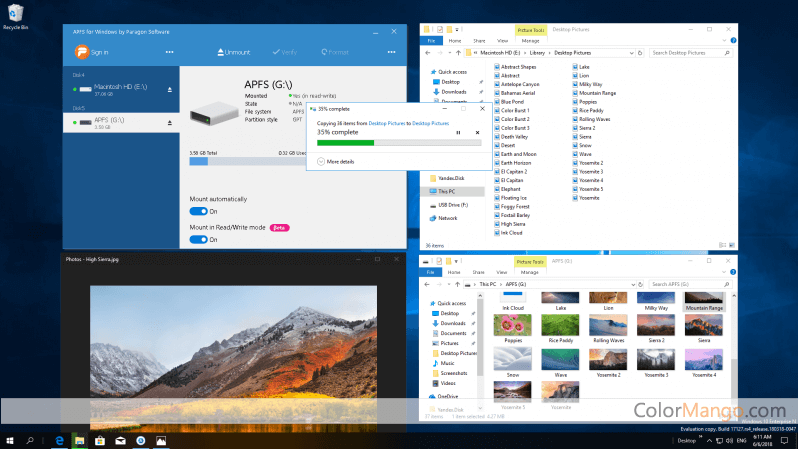
Task: Open Microsoft Edge from the taskbar
Action: pos(59,439)
